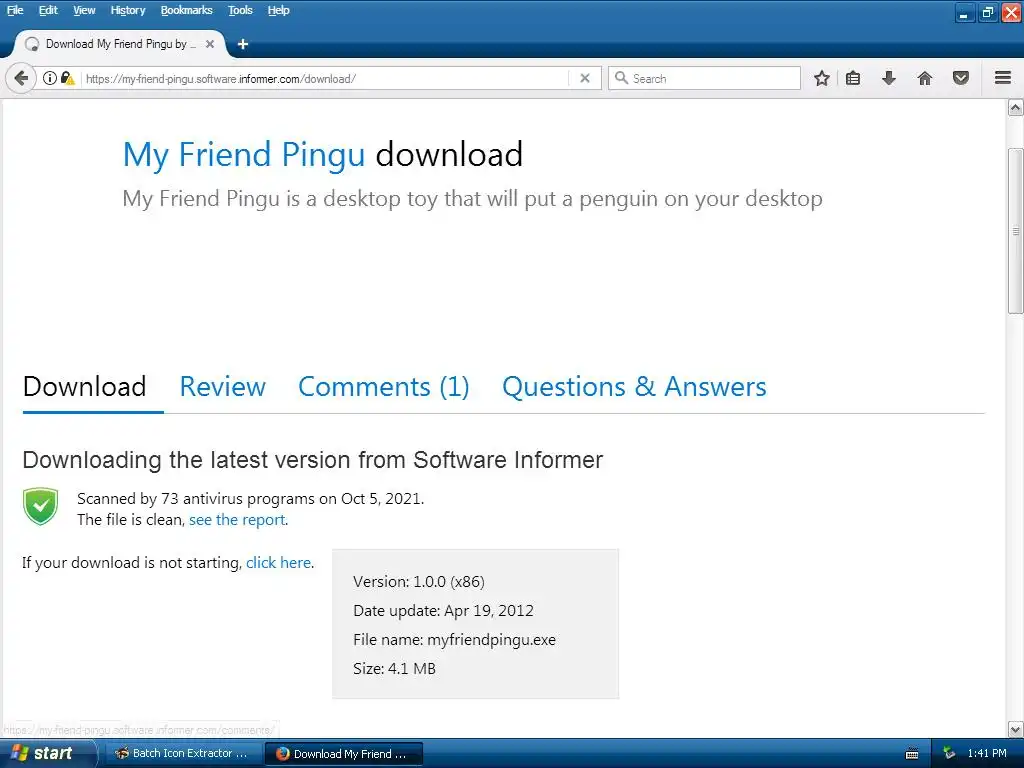The height and width of the screenshot is (768, 1024).
Task: Click into the URL address field
Action: click(x=327, y=78)
